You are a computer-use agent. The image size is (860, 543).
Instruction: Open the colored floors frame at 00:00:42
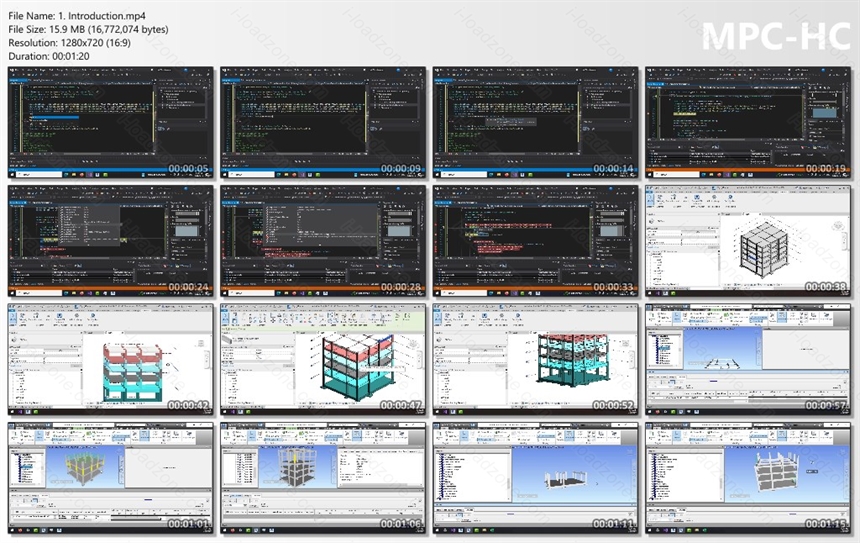[x=111, y=359]
